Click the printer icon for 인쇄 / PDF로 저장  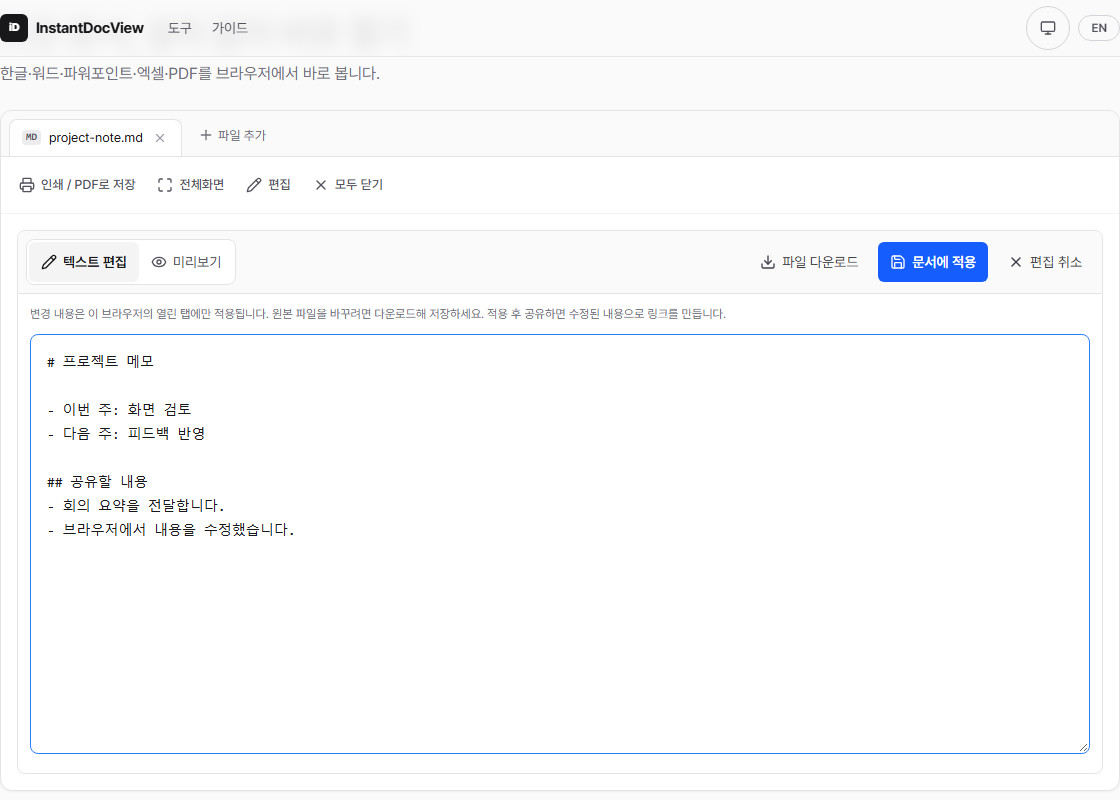click(x=26, y=185)
